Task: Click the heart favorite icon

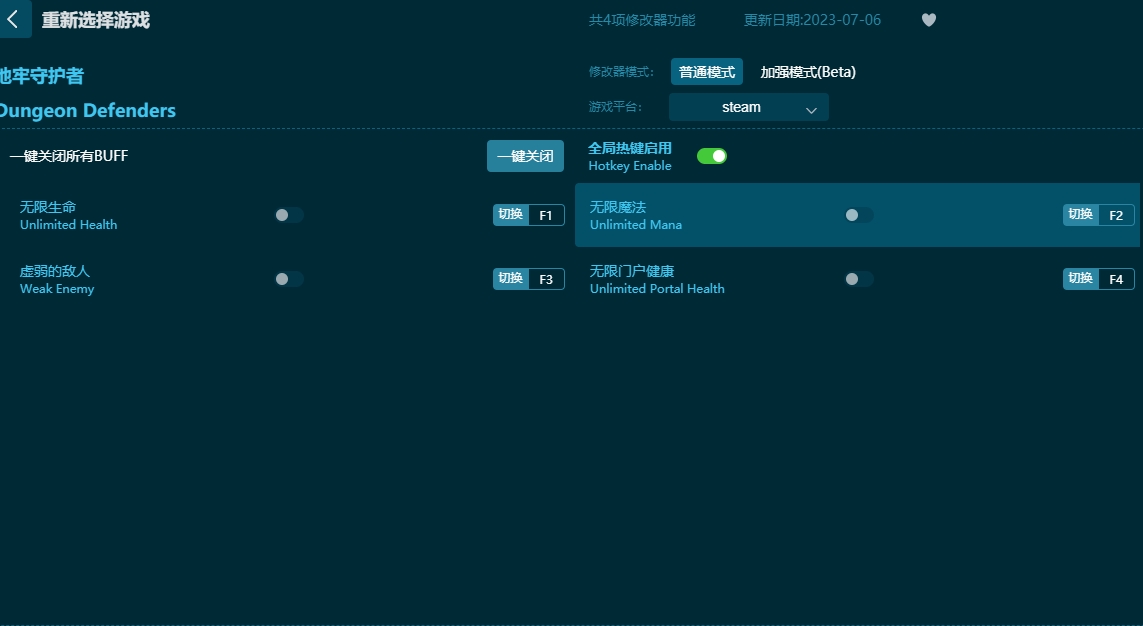Action: pos(929,20)
